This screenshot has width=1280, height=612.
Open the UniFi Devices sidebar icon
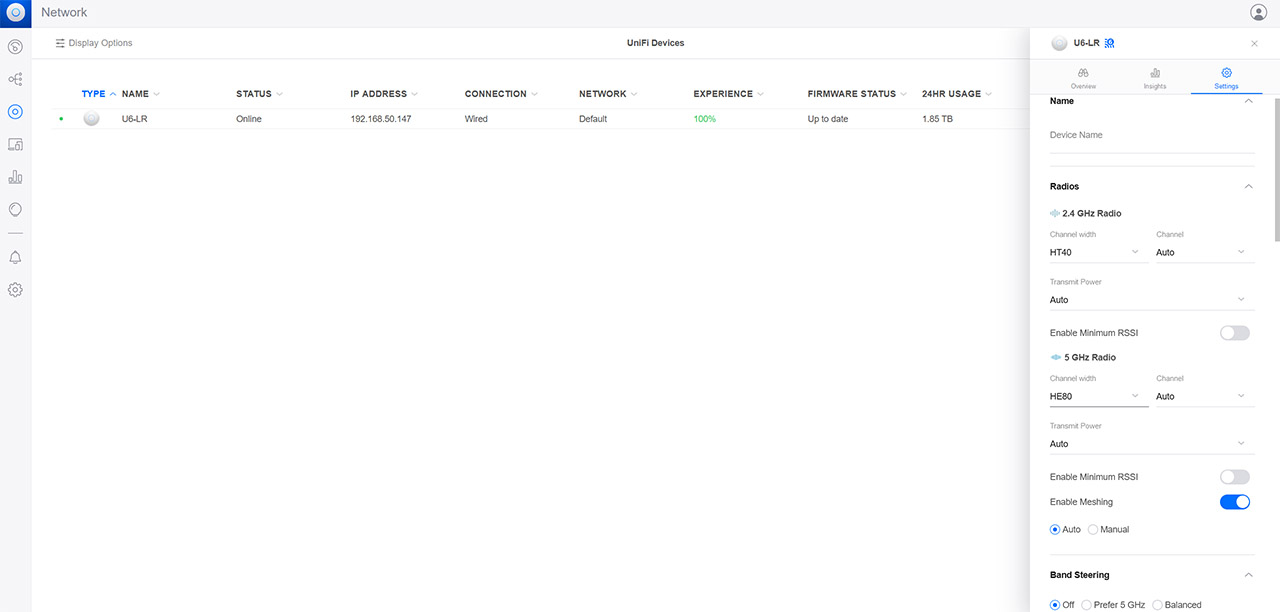(15, 112)
